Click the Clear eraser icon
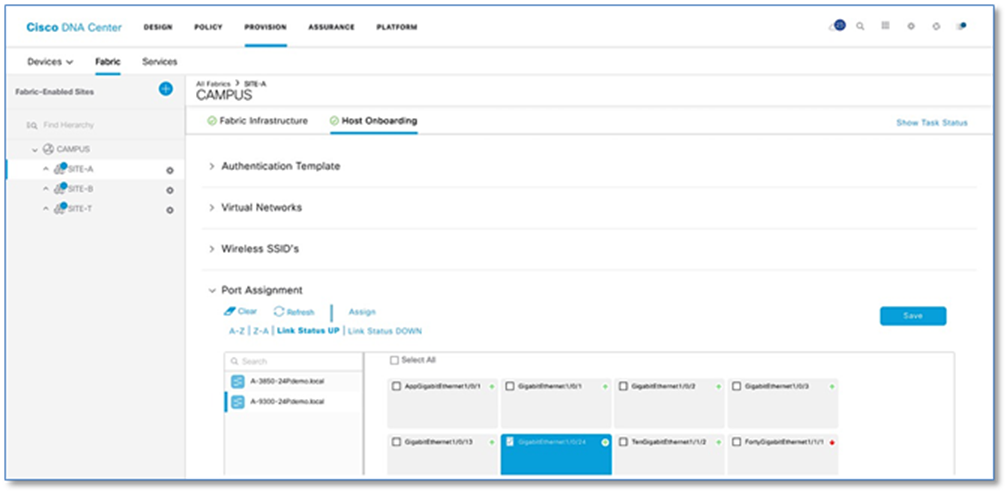 230,311
